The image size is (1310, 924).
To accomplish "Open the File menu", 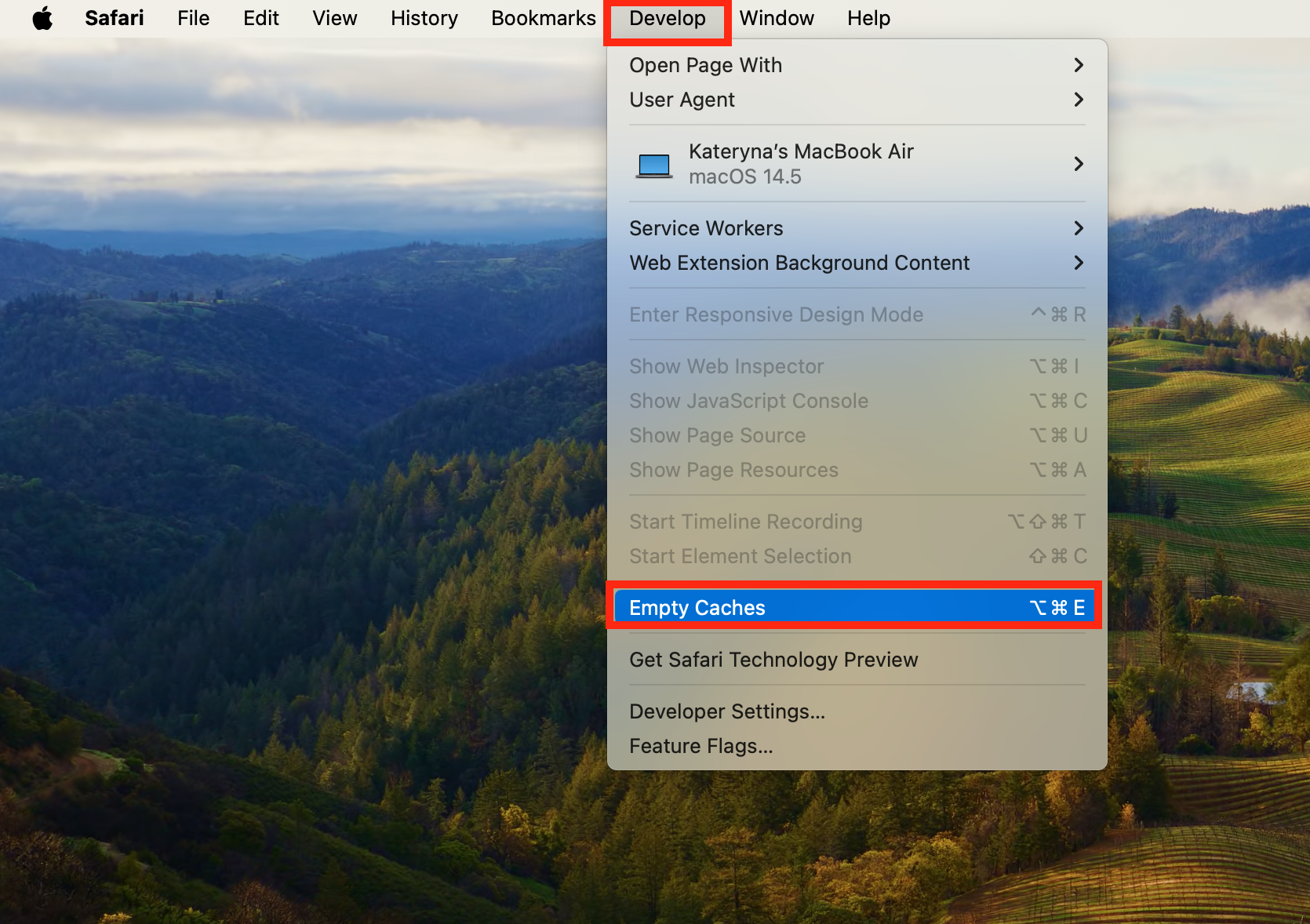I will click(193, 18).
